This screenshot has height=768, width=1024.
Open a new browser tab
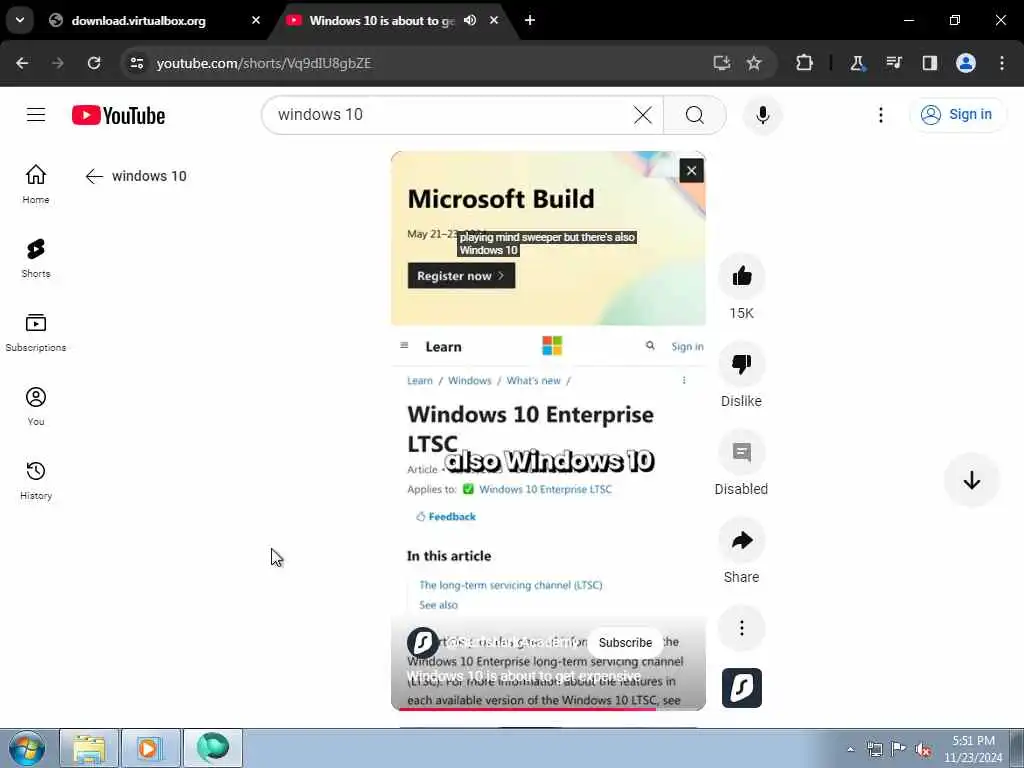coord(530,21)
